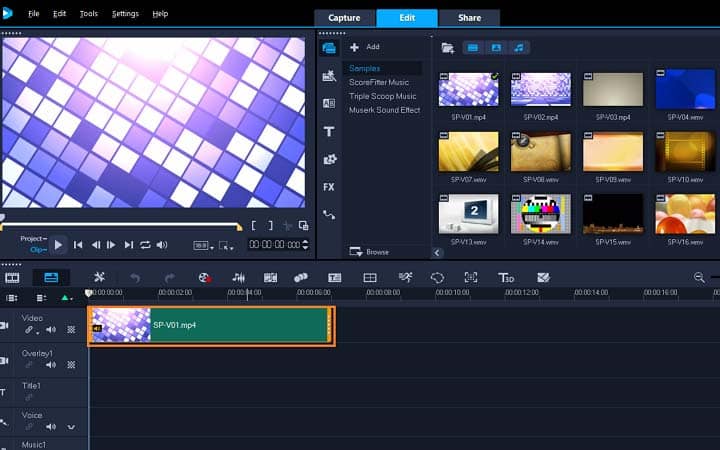Open the Motion tracking icon
This screenshot has width=720, height=450.
[301, 277]
